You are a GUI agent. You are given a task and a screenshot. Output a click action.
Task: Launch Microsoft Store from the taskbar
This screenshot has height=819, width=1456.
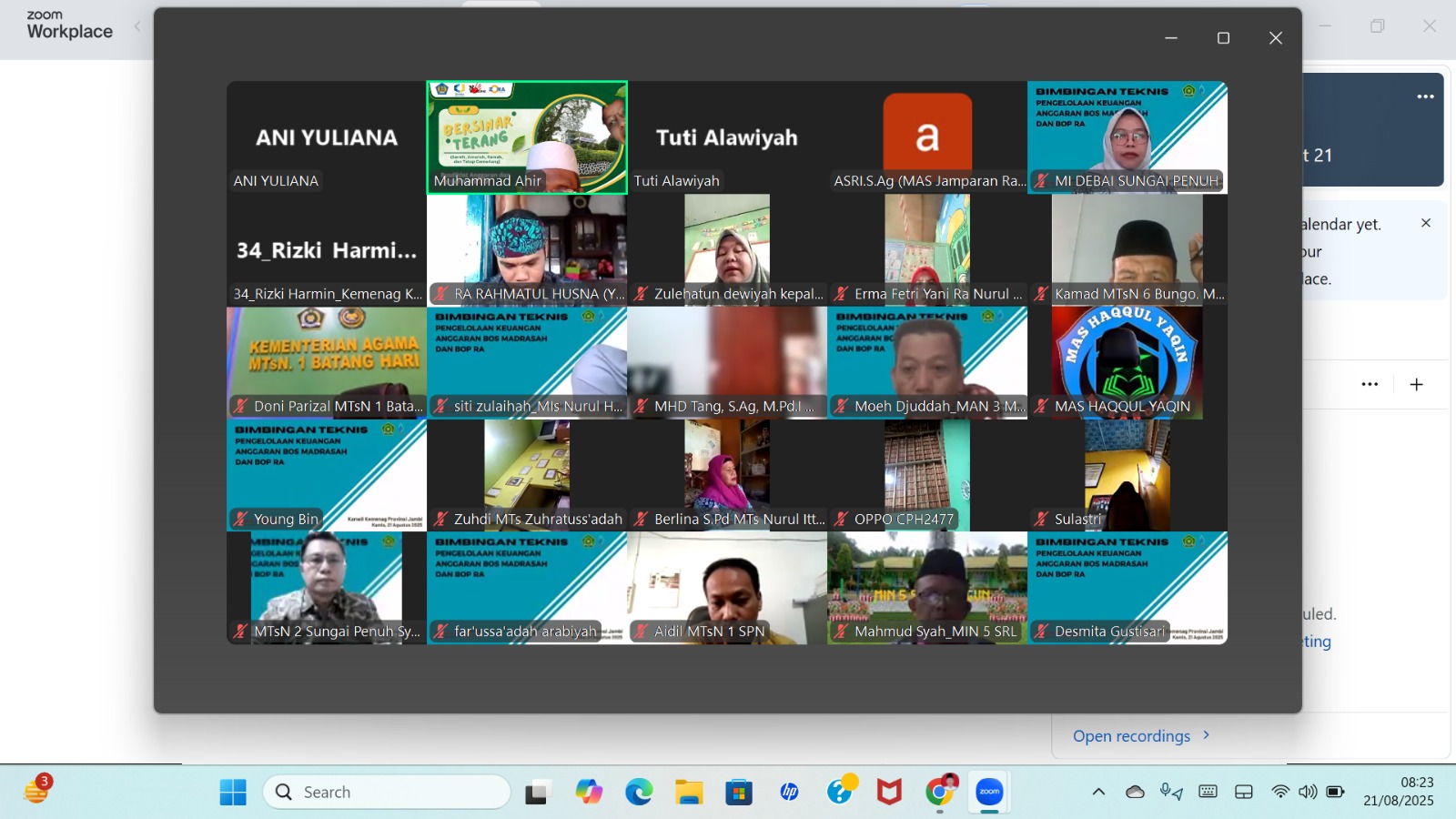pos(739,793)
